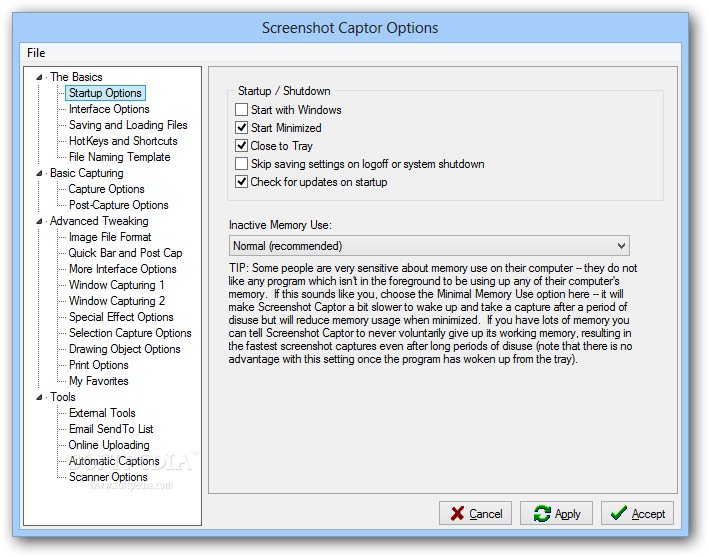709x557 pixels.
Task: Collapse Basic Capturing tree section
Action: click(x=39, y=174)
